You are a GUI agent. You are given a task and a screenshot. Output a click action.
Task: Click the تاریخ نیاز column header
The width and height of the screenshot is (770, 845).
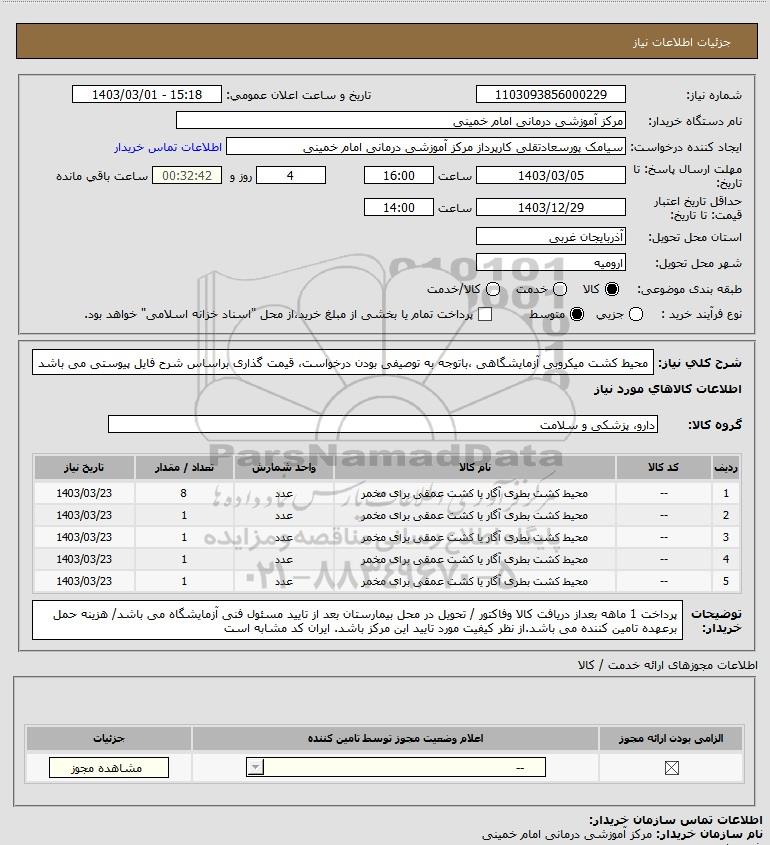tap(84, 467)
